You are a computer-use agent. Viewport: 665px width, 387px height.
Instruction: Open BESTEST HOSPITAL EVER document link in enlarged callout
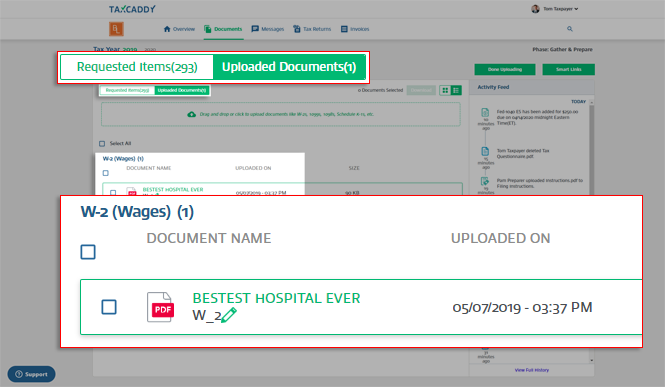pyautogui.click(x=276, y=298)
